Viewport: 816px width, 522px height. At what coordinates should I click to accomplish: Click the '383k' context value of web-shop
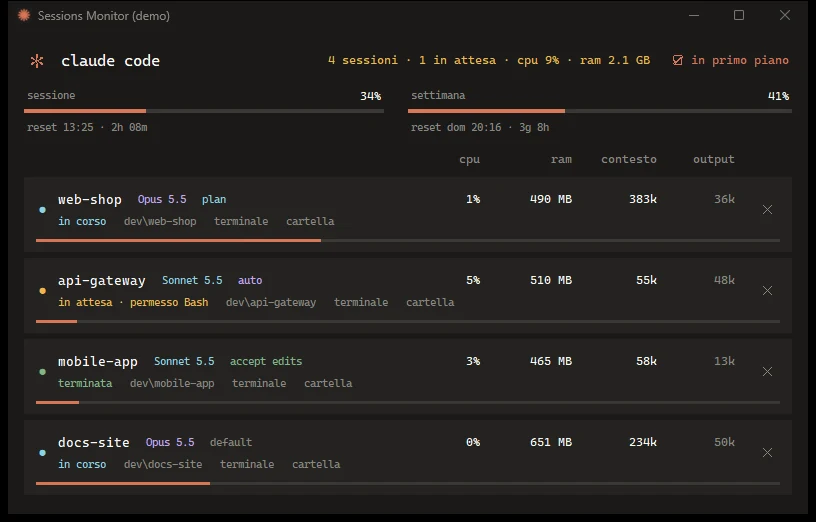tap(643, 199)
